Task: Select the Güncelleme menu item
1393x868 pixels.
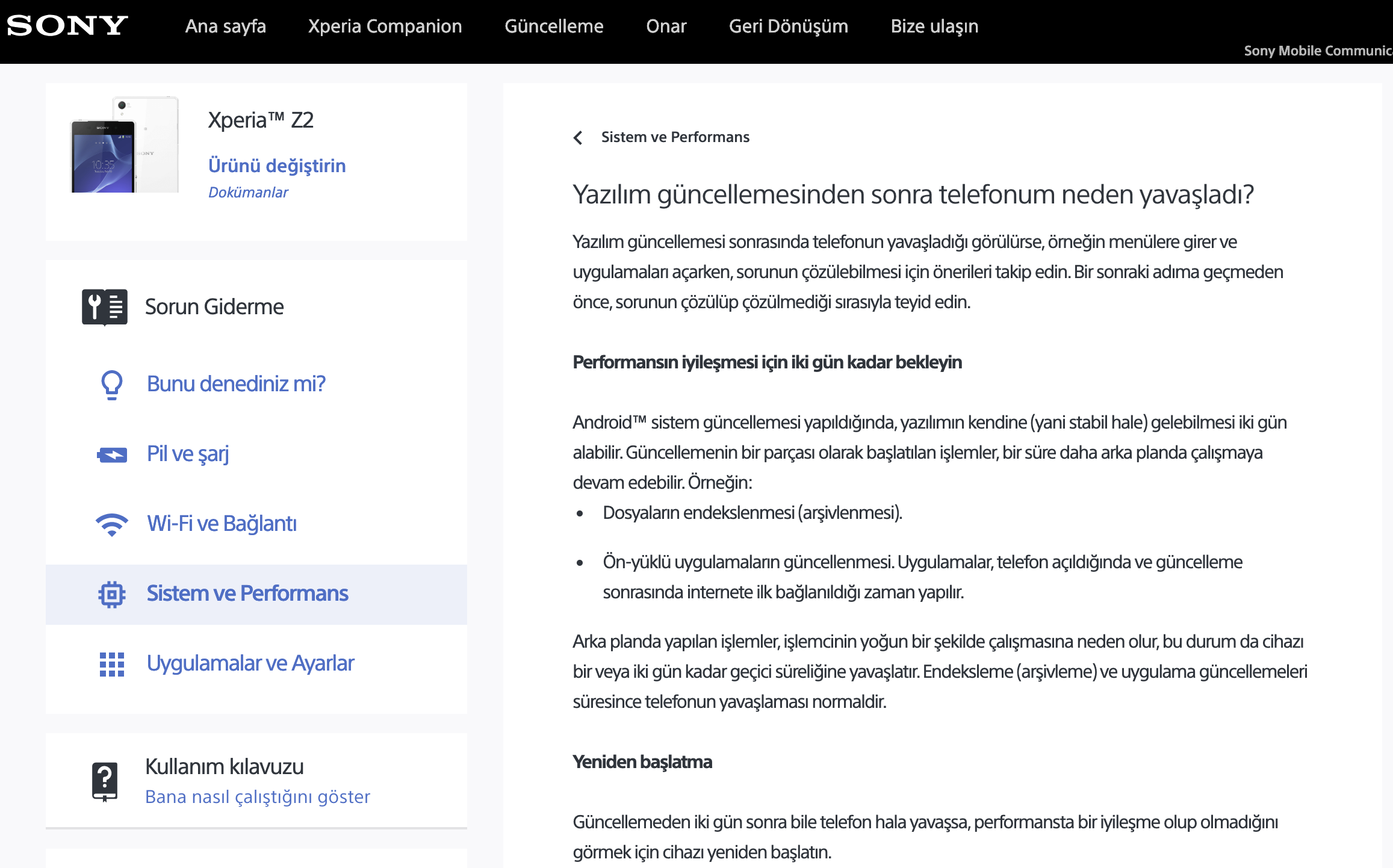Action: click(554, 26)
